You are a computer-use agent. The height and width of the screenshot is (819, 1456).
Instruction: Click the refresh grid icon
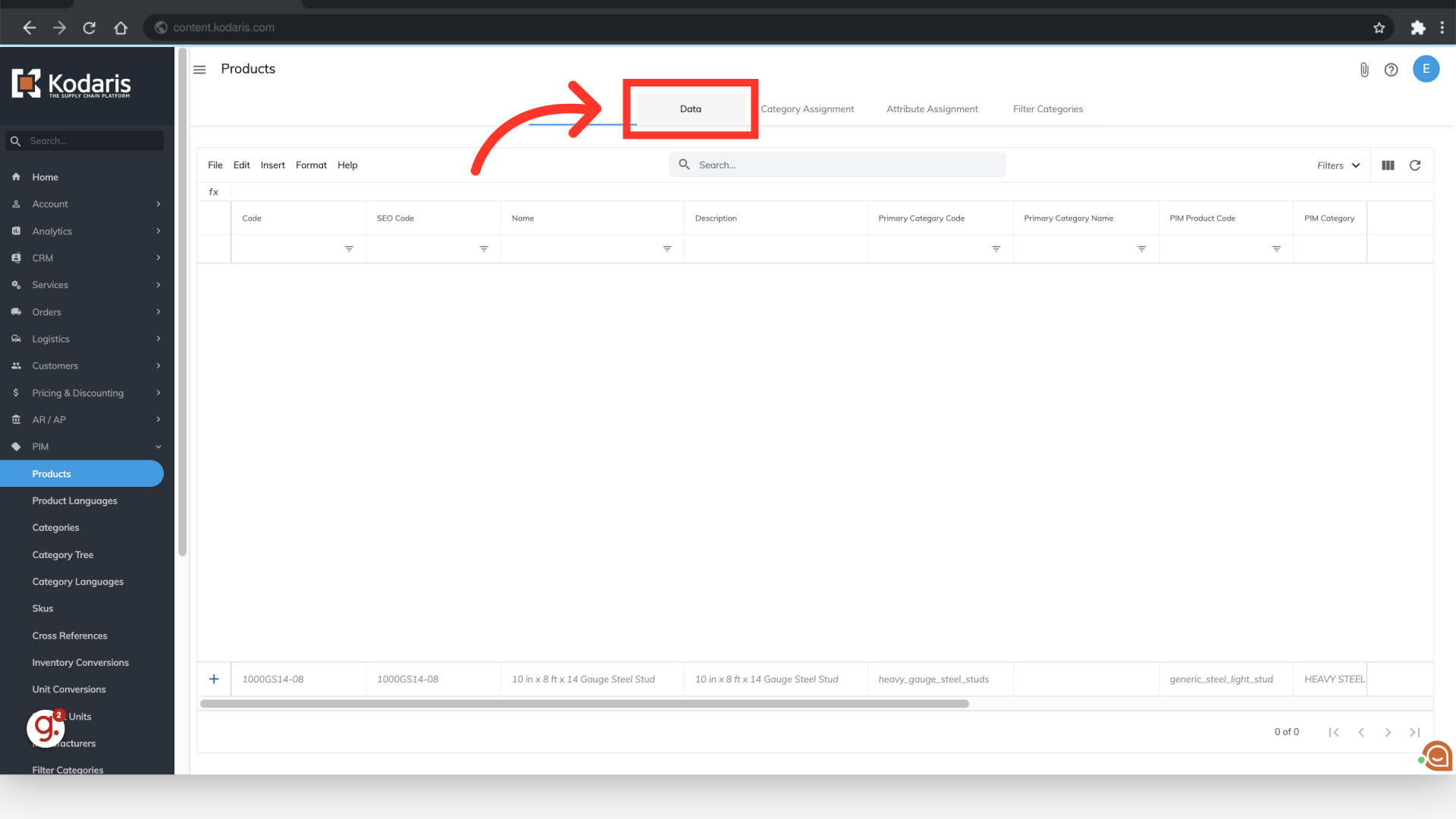click(x=1415, y=165)
